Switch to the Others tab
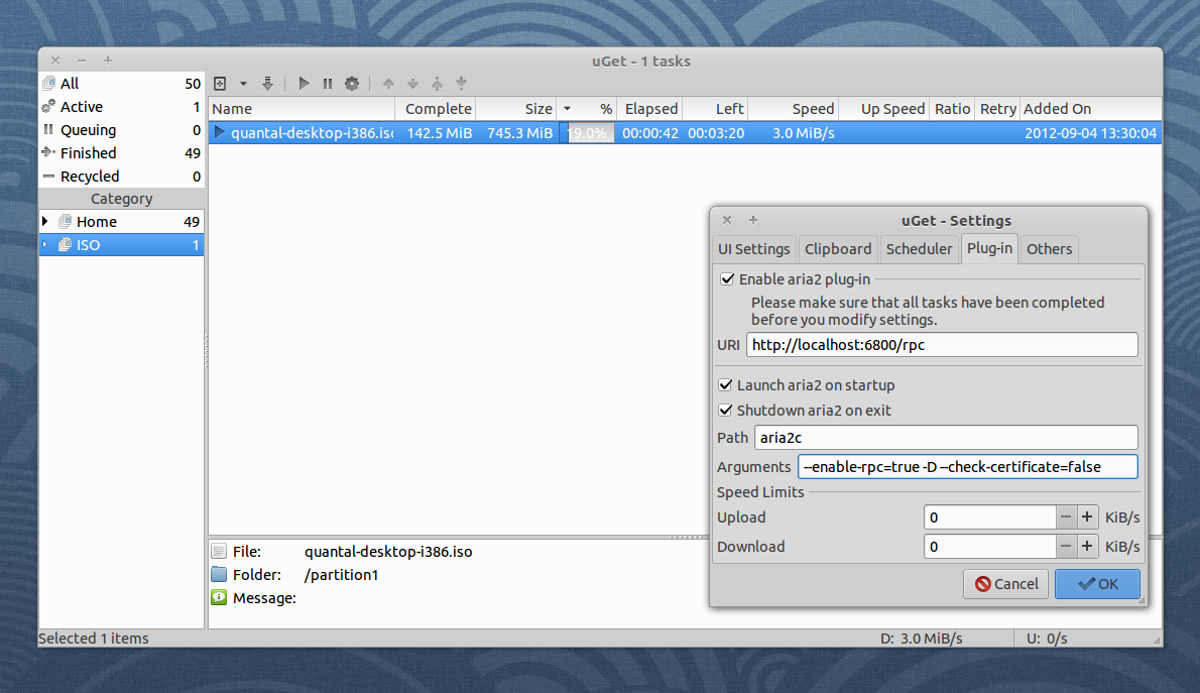Screen dimensions: 1200x693 [x=1049, y=249]
